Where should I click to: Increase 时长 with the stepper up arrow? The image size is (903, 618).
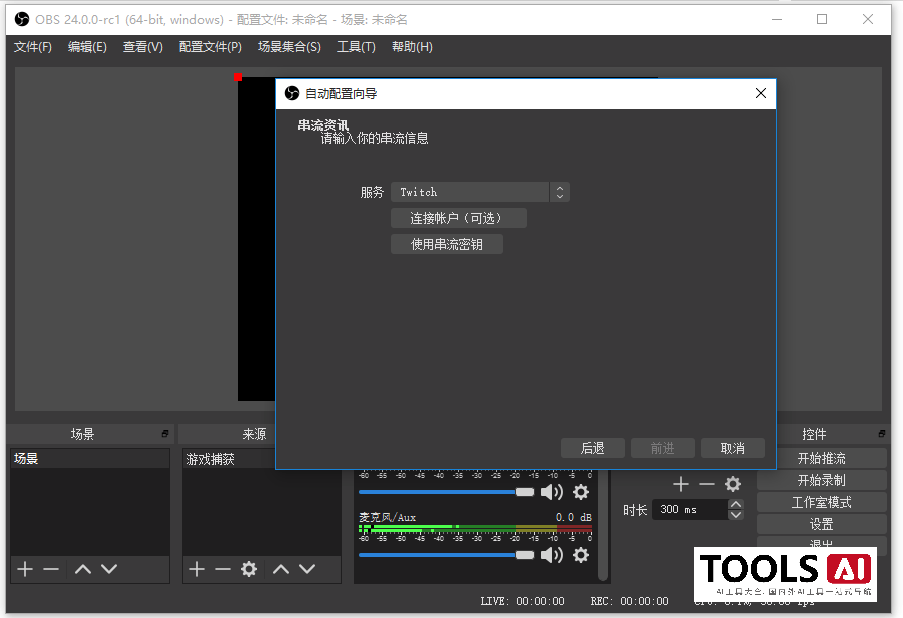coord(735,504)
